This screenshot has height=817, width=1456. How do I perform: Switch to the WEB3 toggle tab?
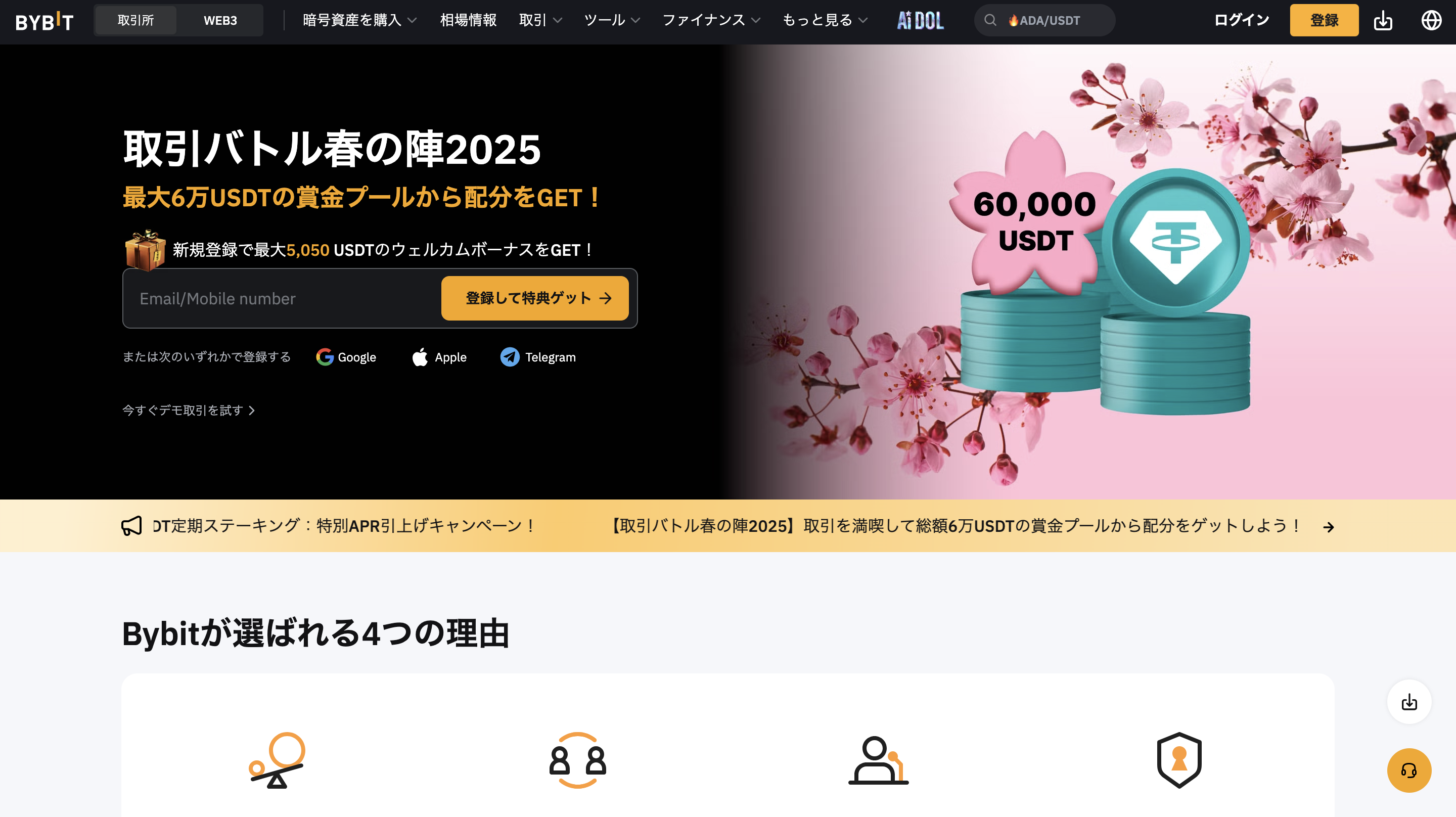click(220, 20)
